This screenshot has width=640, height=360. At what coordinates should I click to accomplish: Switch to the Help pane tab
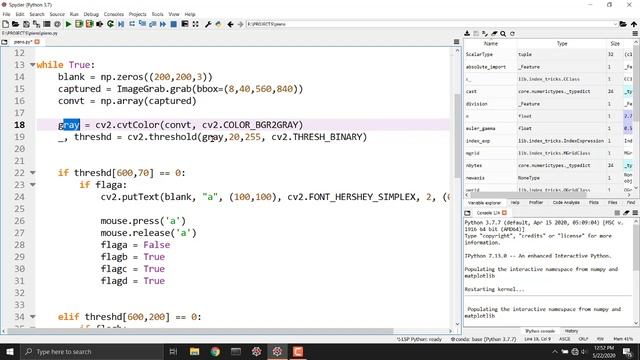[x=515, y=202]
